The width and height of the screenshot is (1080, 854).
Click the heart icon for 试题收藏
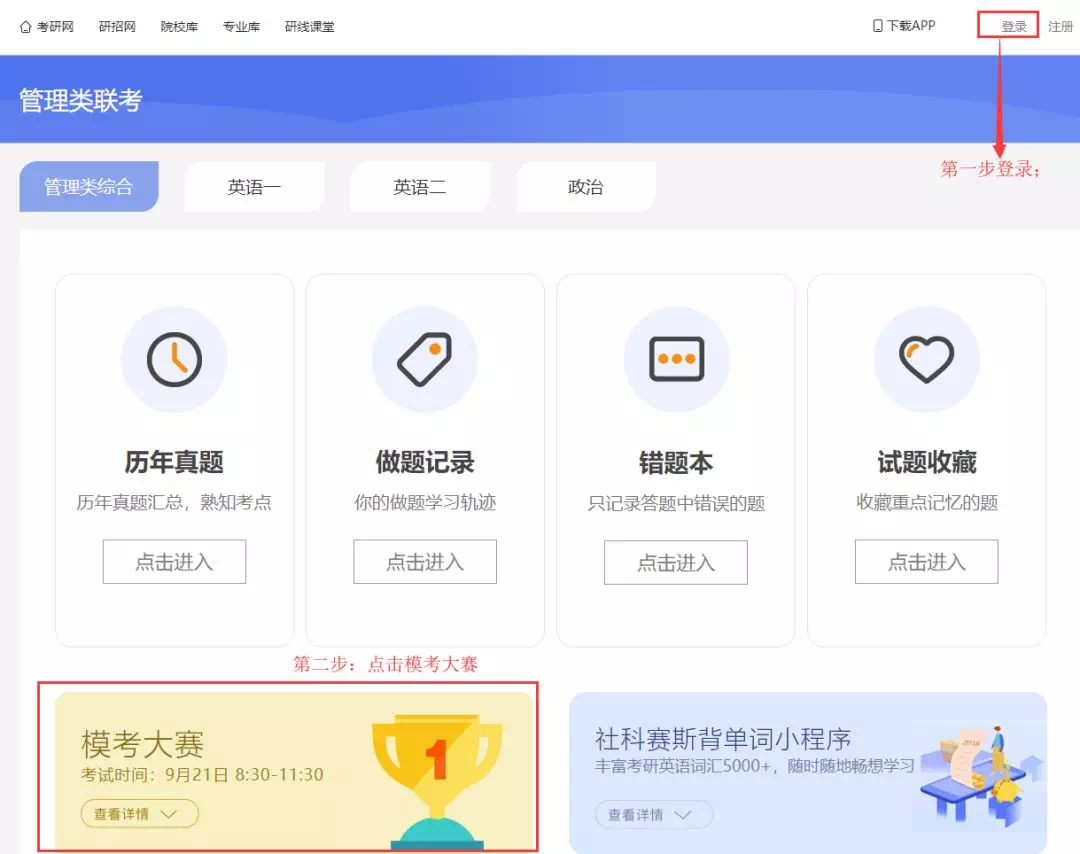click(926, 359)
